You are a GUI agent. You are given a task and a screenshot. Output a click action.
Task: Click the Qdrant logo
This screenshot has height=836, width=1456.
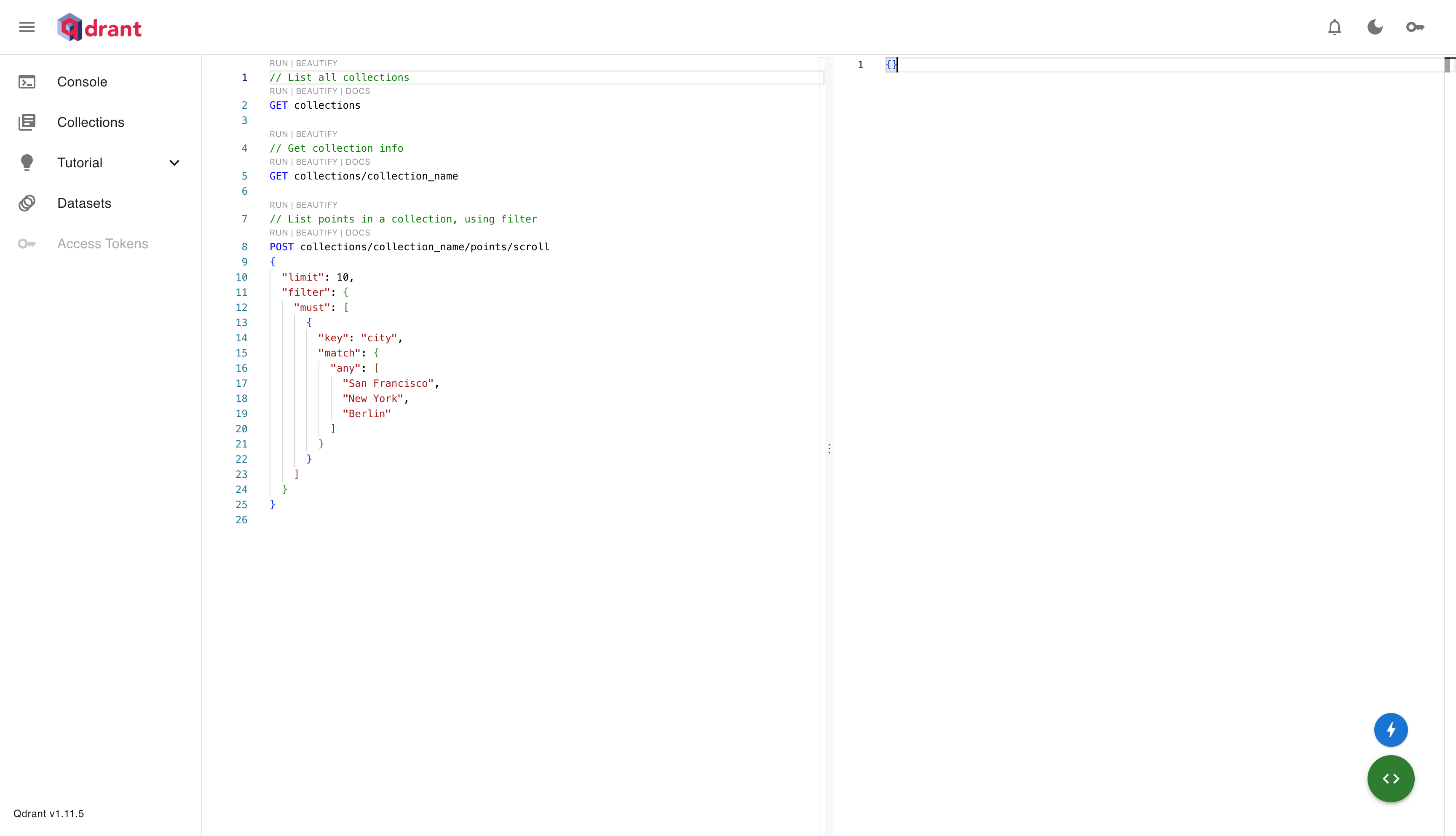[x=99, y=27]
